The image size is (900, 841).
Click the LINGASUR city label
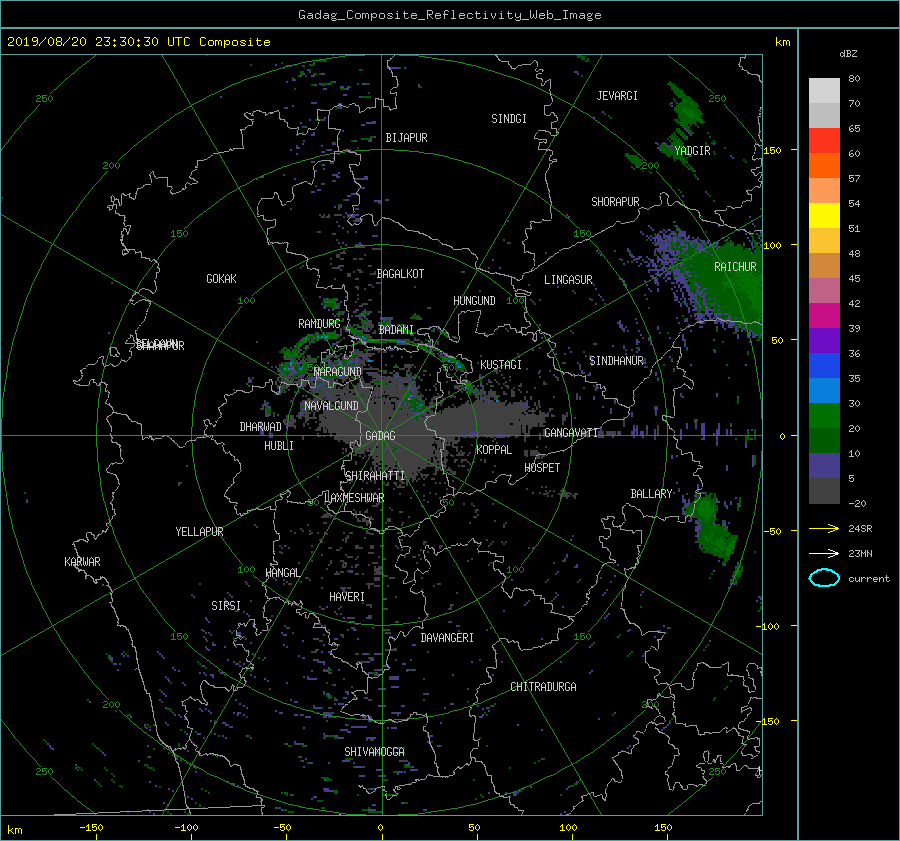pyautogui.click(x=568, y=280)
